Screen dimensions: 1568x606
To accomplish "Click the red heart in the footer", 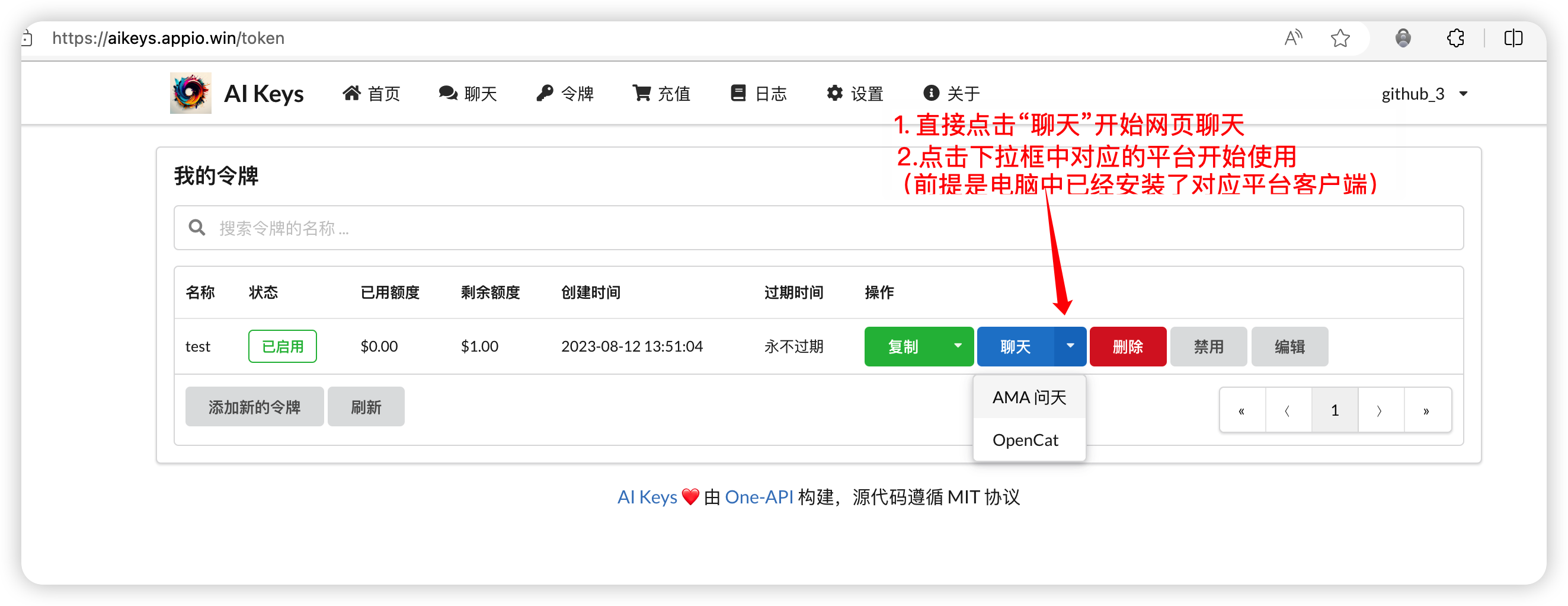I will coord(690,497).
